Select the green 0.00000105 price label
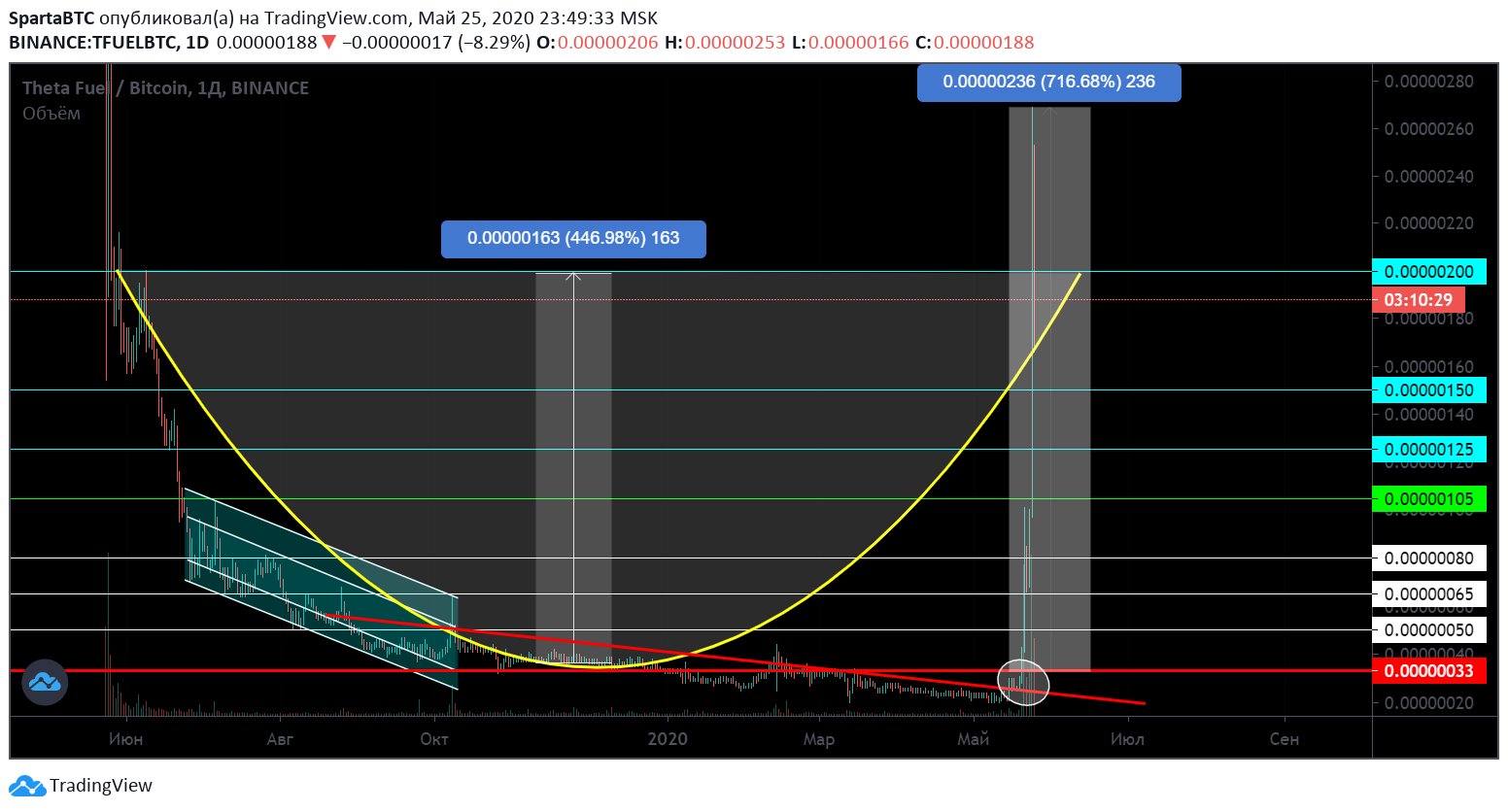 [1429, 499]
